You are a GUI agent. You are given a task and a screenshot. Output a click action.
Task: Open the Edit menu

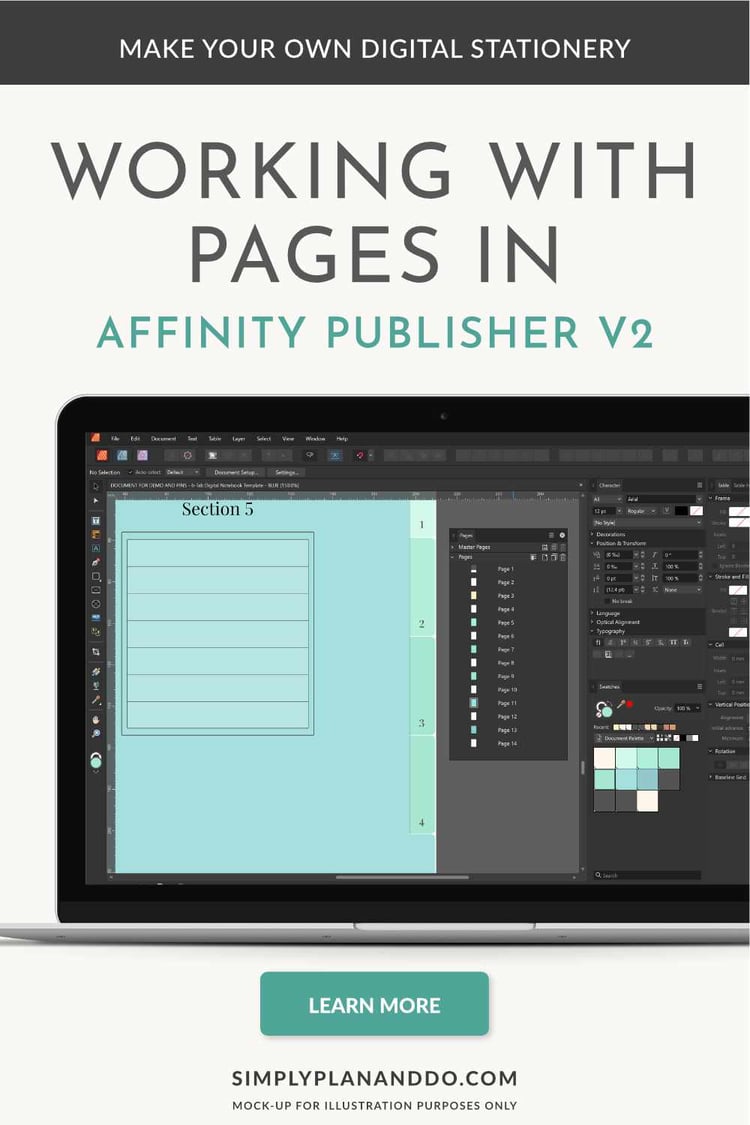click(135, 438)
